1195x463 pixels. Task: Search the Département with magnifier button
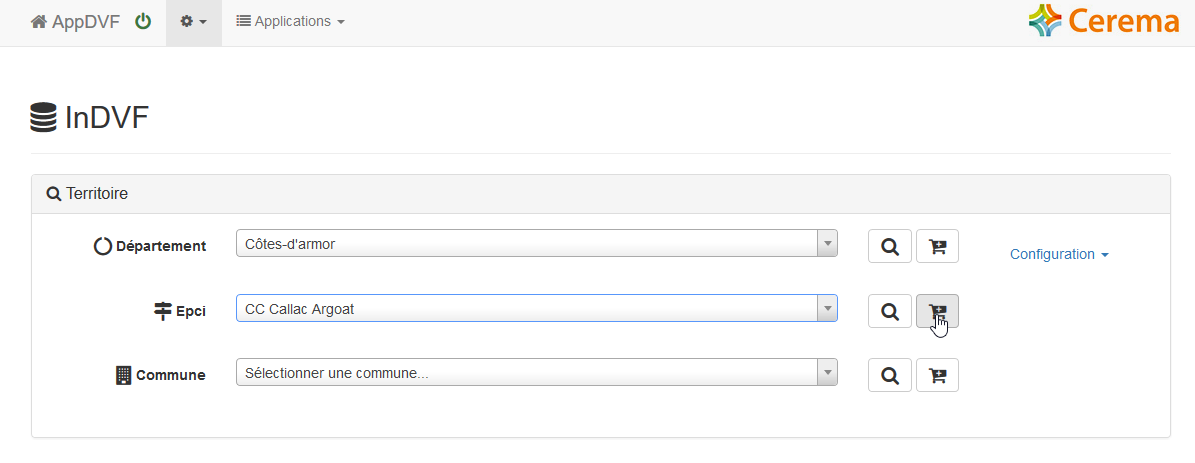tap(889, 247)
